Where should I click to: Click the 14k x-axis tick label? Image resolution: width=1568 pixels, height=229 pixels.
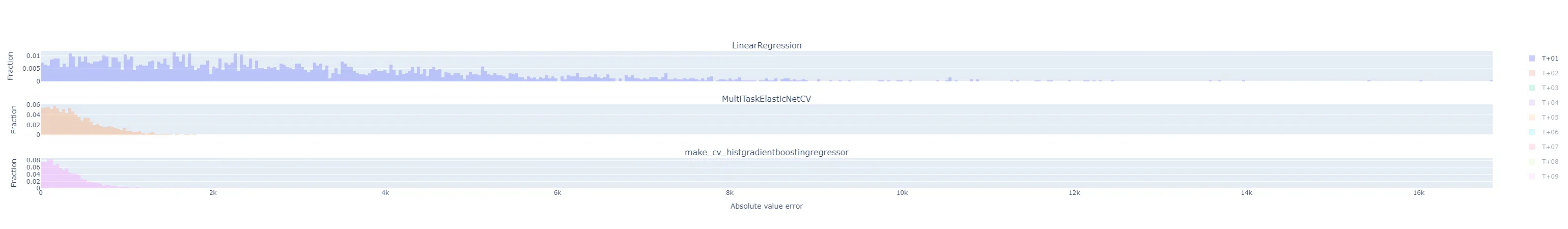point(1246,193)
